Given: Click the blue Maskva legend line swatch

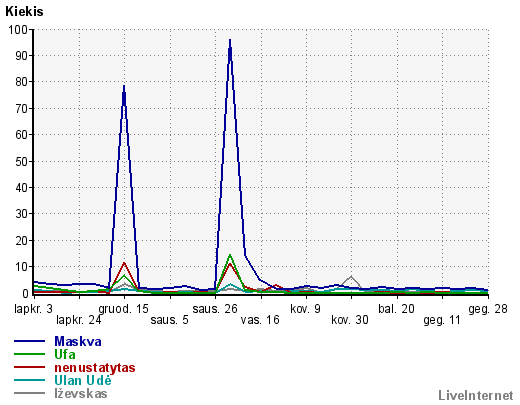Looking at the screenshot, I should click(x=29, y=341).
